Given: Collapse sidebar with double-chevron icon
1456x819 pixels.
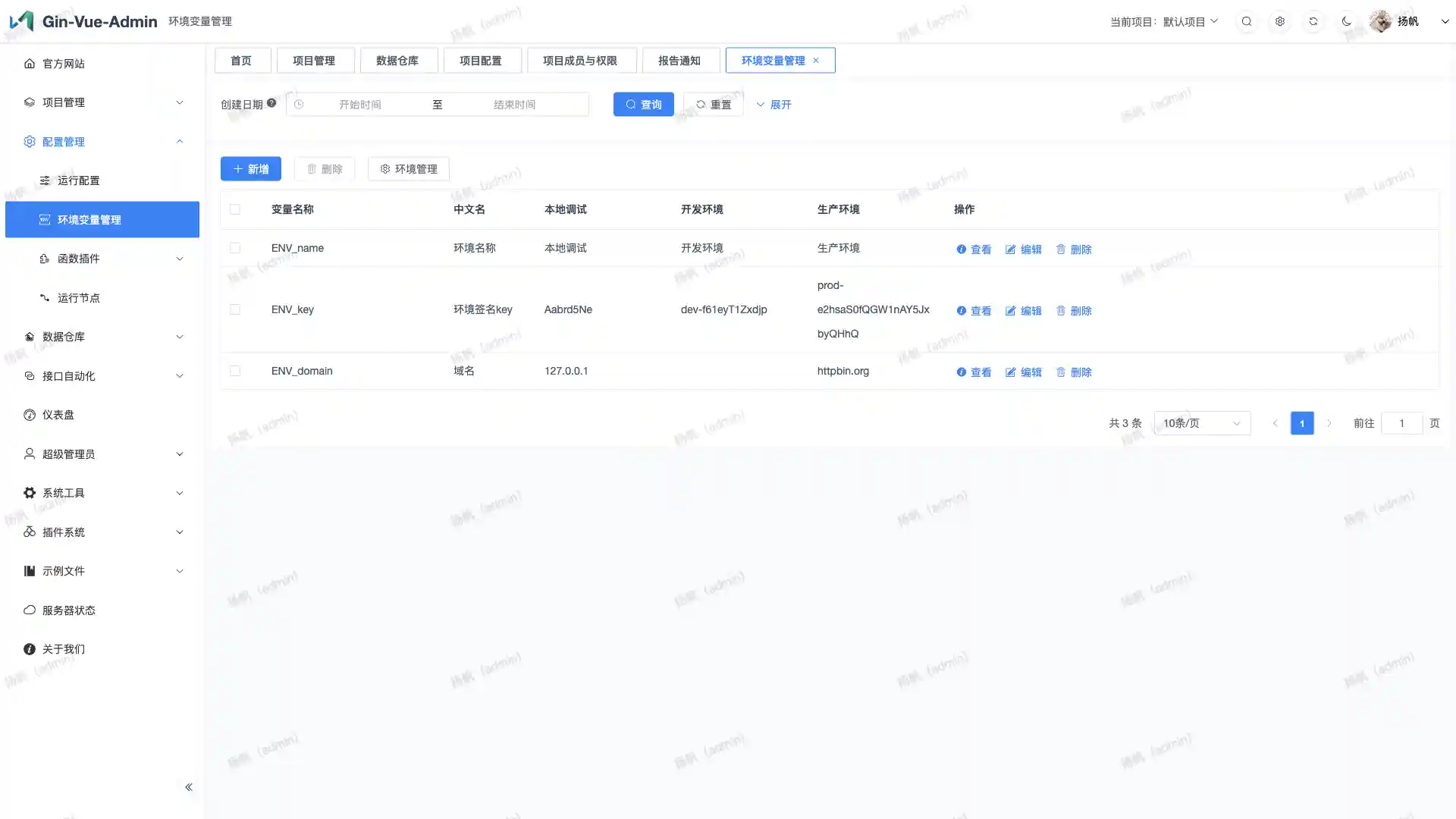Looking at the screenshot, I should pos(189,787).
